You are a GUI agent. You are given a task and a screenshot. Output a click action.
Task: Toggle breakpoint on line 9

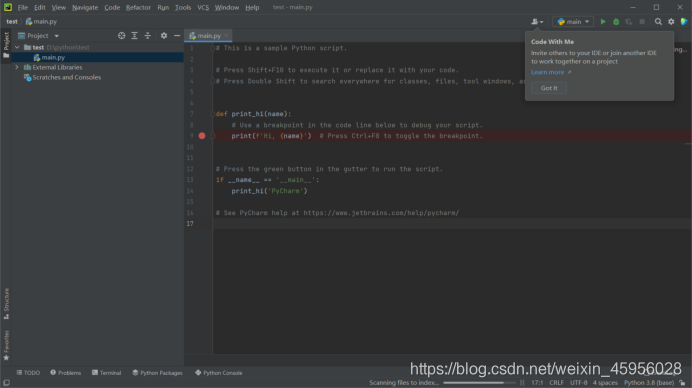[202, 136]
